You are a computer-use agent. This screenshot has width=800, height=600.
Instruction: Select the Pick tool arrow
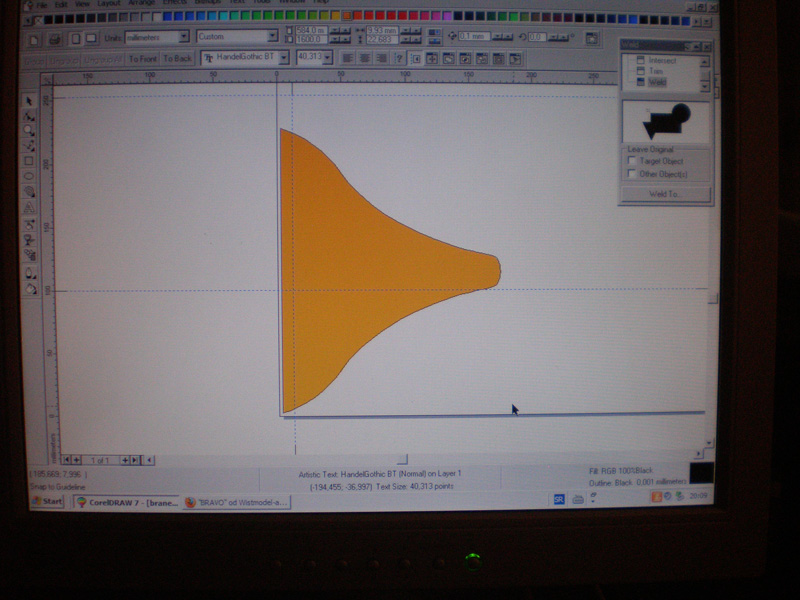click(x=30, y=101)
